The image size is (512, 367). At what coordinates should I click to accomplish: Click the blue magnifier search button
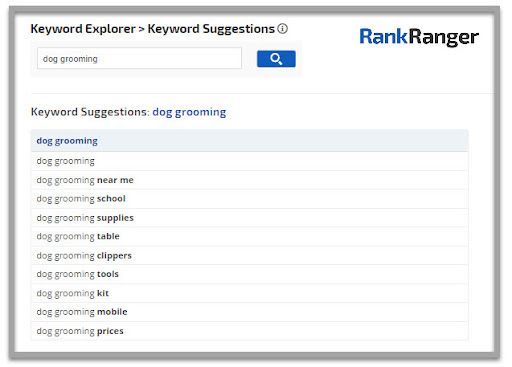(x=276, y=59)
